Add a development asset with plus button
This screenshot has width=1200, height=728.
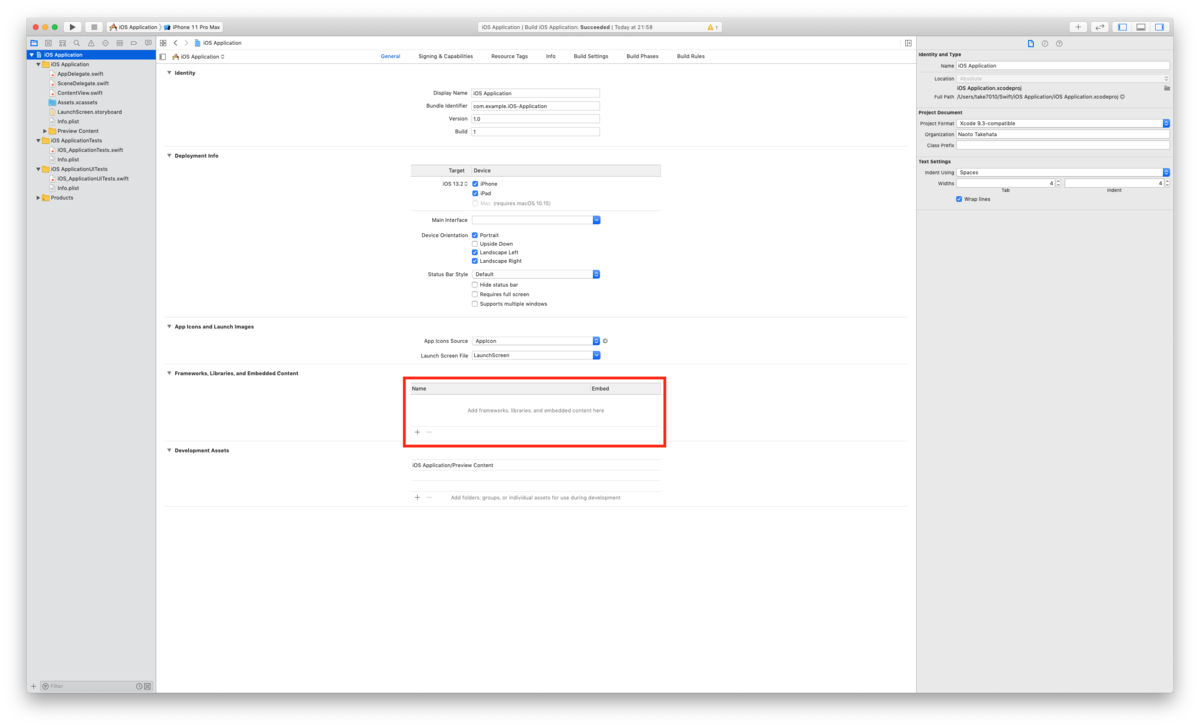(417, 497)
